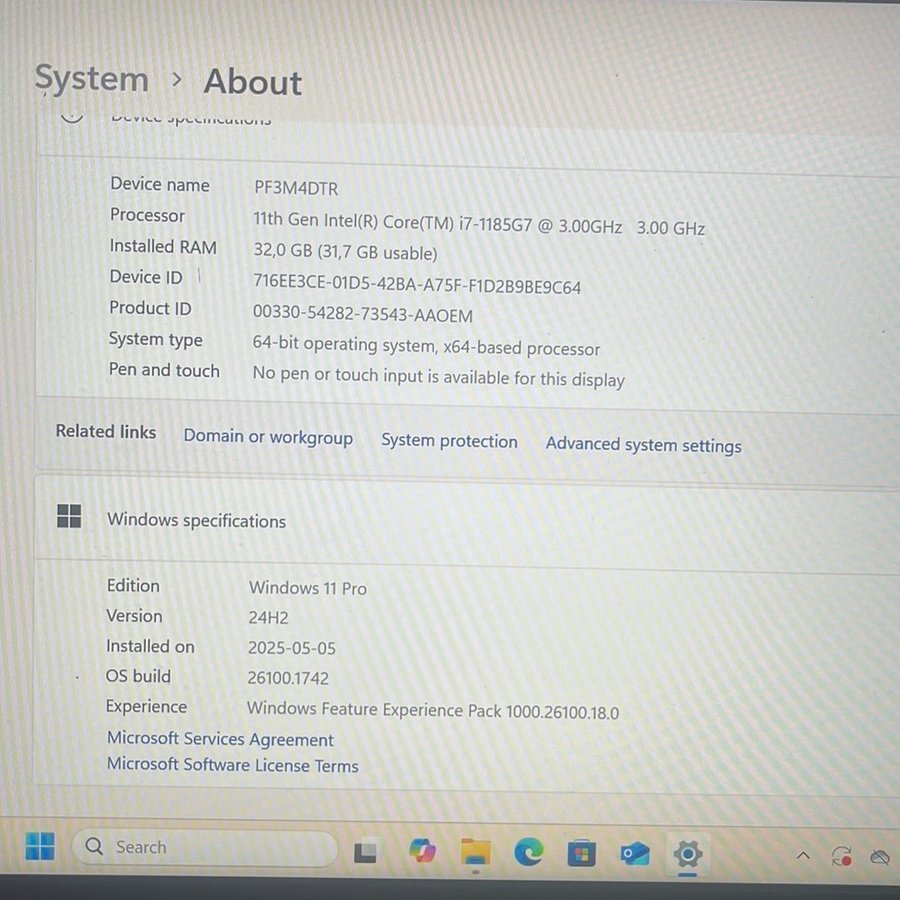This screenshot has height=900, width=900.
Task: Open File Explorer from the taskbar
Action: (x=476, y=852)
